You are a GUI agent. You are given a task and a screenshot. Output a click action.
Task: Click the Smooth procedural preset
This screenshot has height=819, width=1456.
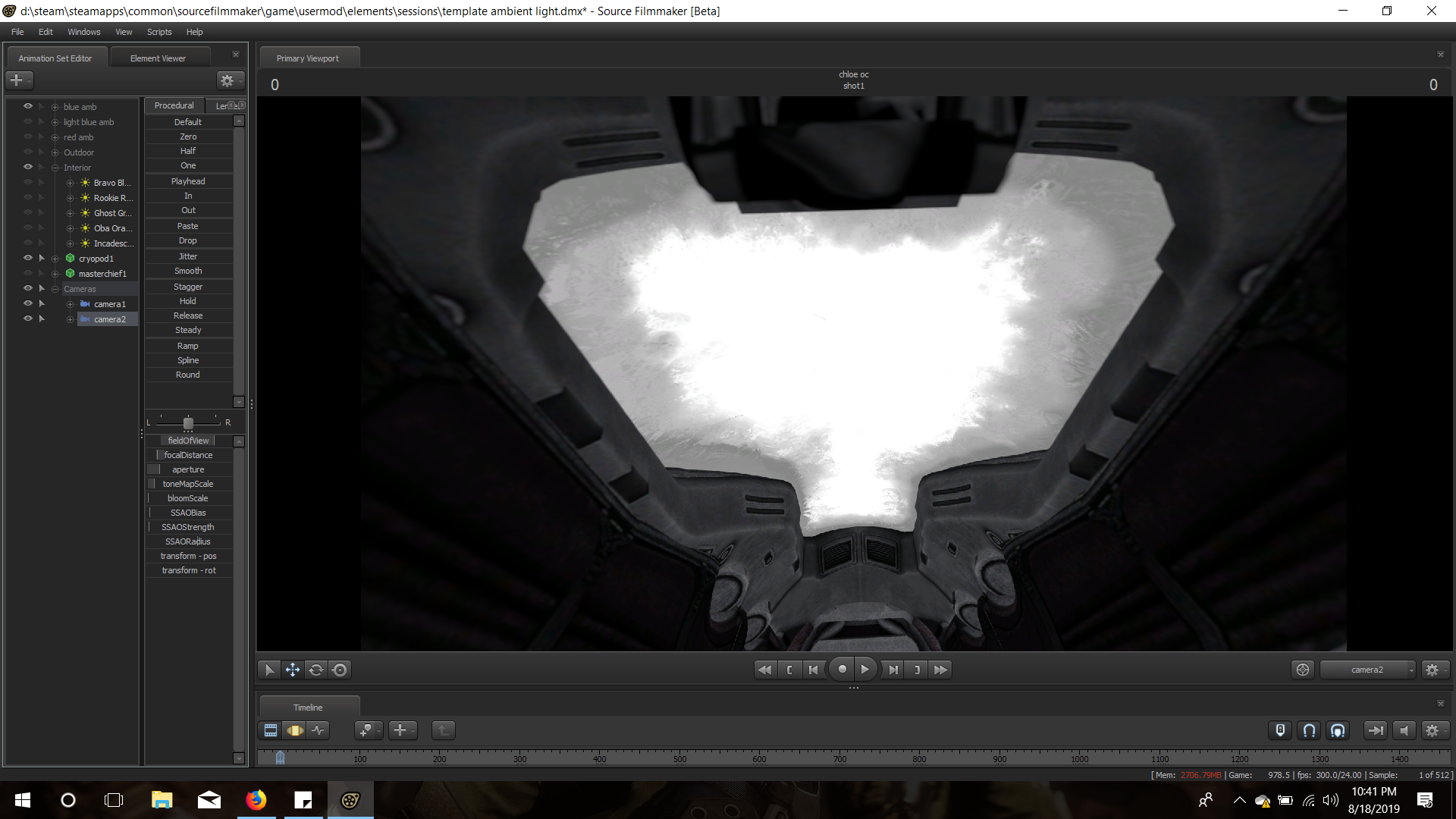tap(188, 271)
